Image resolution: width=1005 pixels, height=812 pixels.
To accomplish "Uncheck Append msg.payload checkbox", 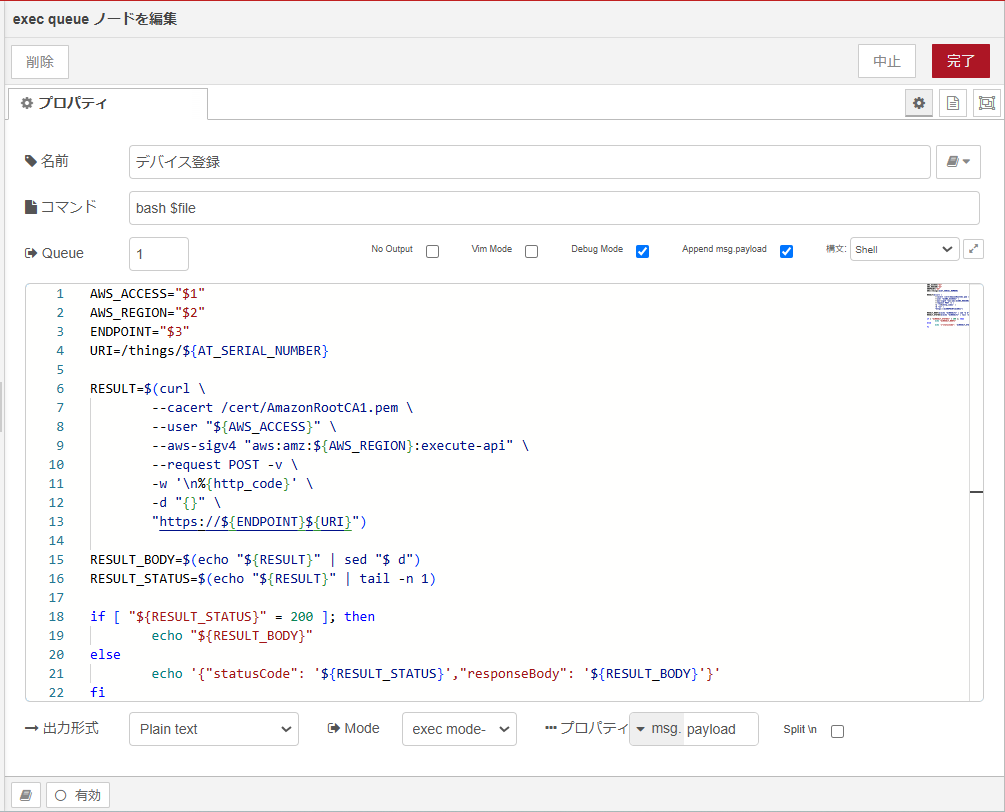I will click(x=786, y=251).
